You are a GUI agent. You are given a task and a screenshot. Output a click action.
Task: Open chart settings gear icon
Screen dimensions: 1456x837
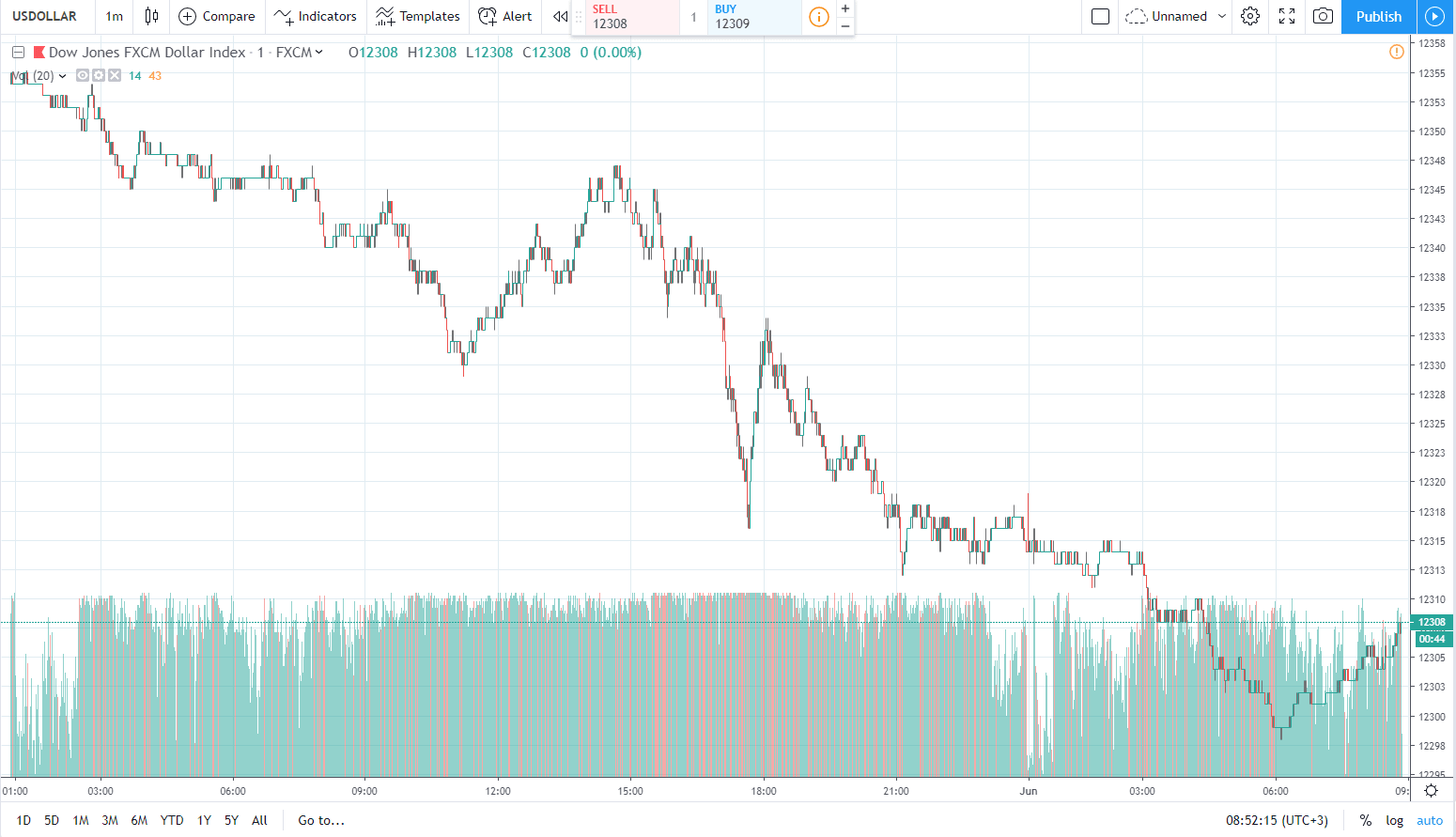[x=1250, y=16]
